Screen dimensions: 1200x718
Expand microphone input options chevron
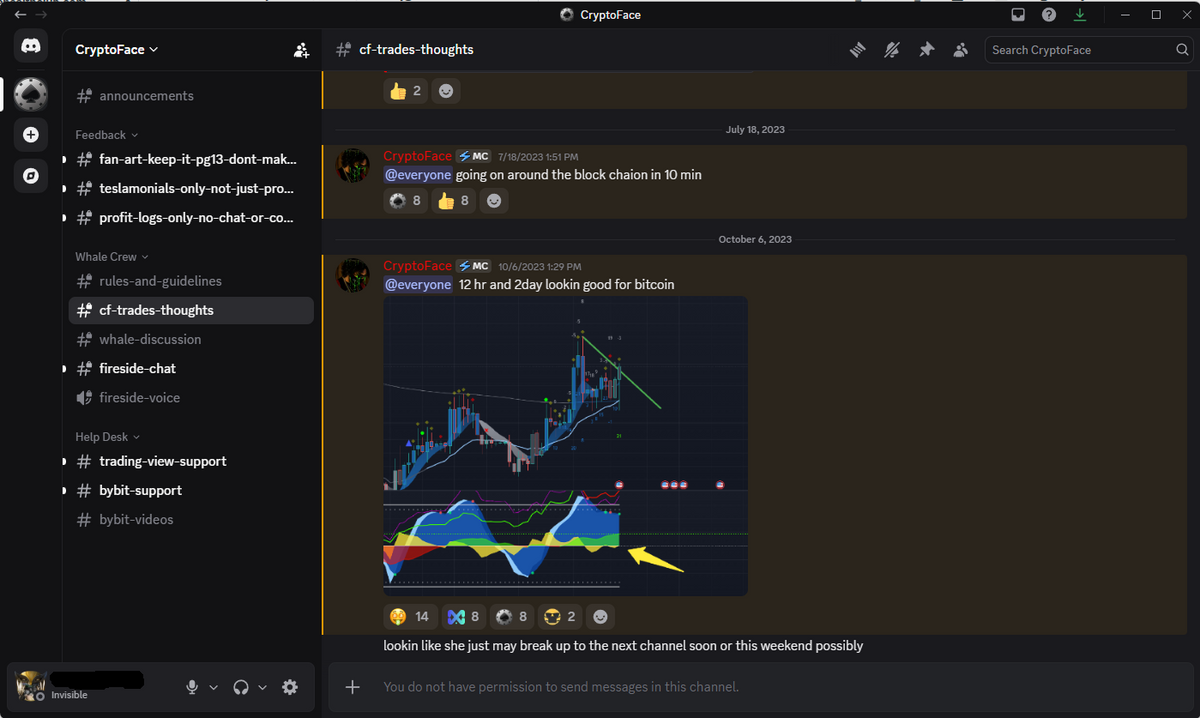(x=213, y=688)
